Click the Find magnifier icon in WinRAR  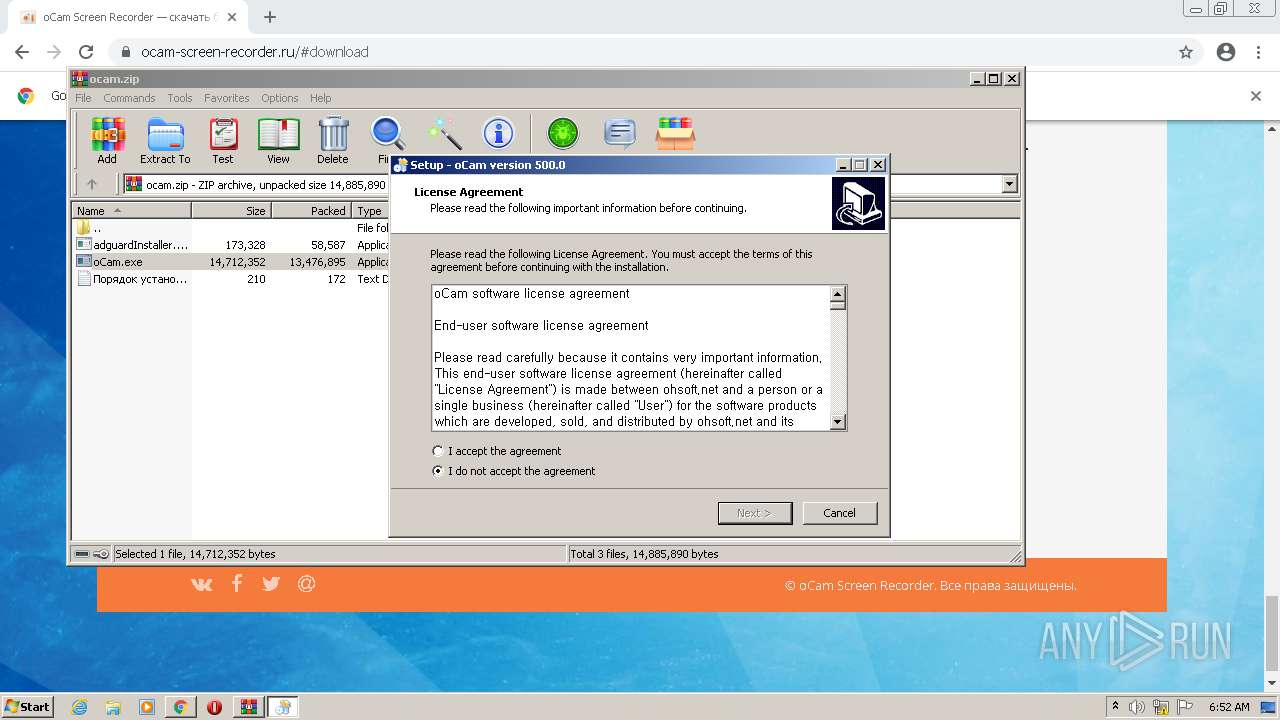[x=387, y=134]
